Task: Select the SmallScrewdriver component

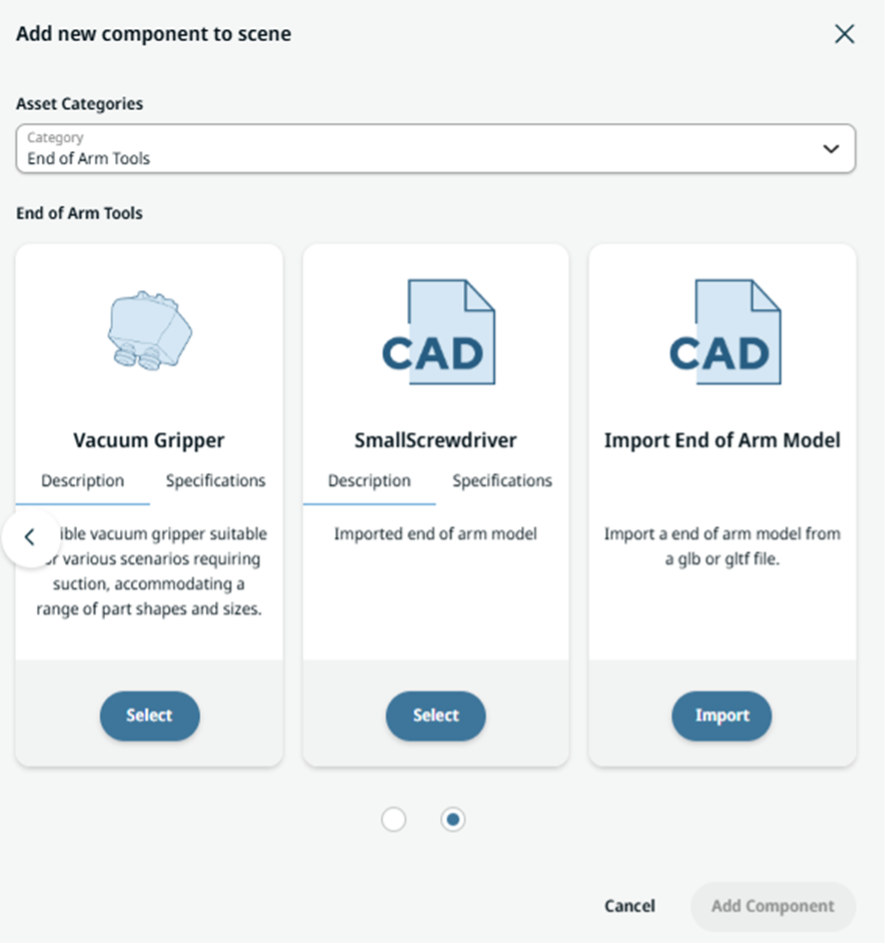Action: pos(436,716)
